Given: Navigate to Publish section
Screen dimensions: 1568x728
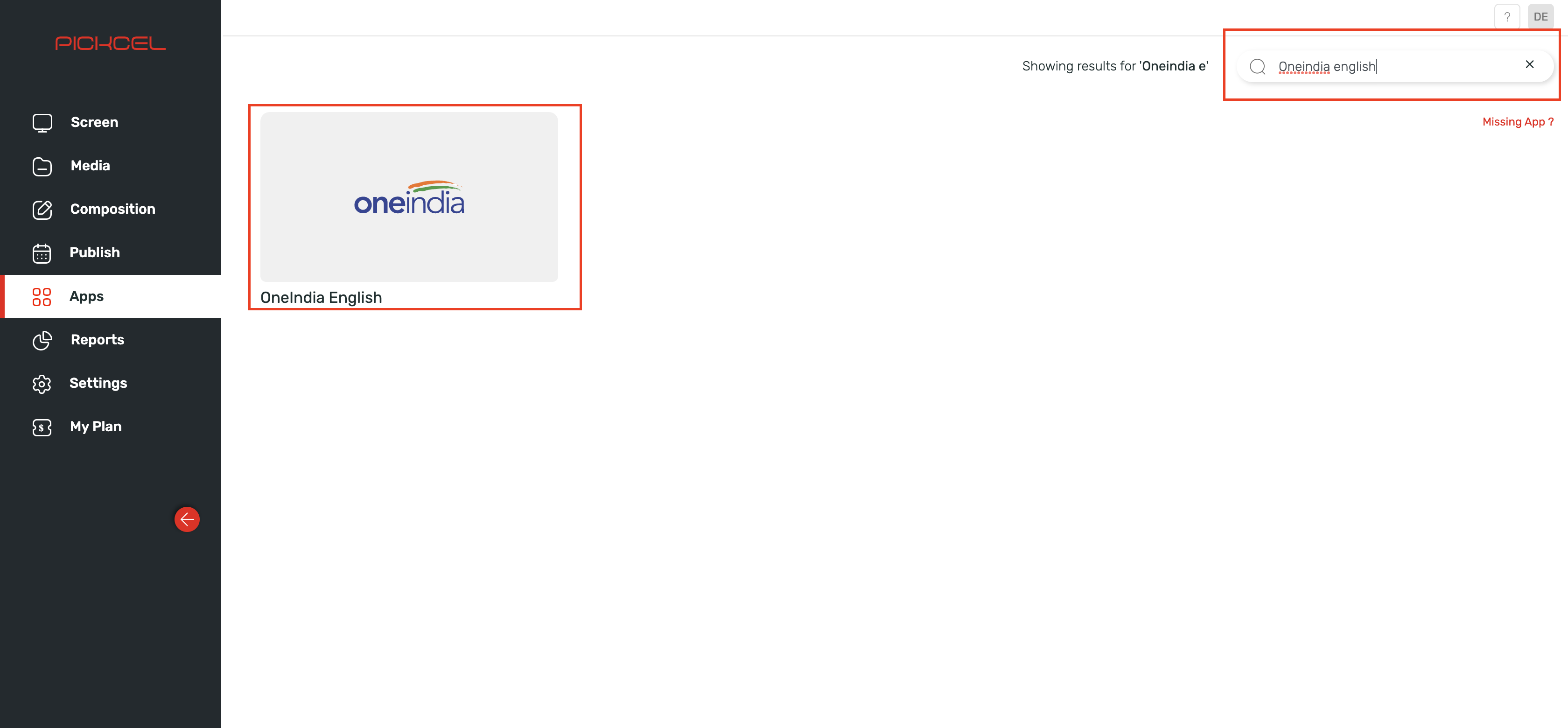Looking at the screenshot, I should [x=94, y=252].
